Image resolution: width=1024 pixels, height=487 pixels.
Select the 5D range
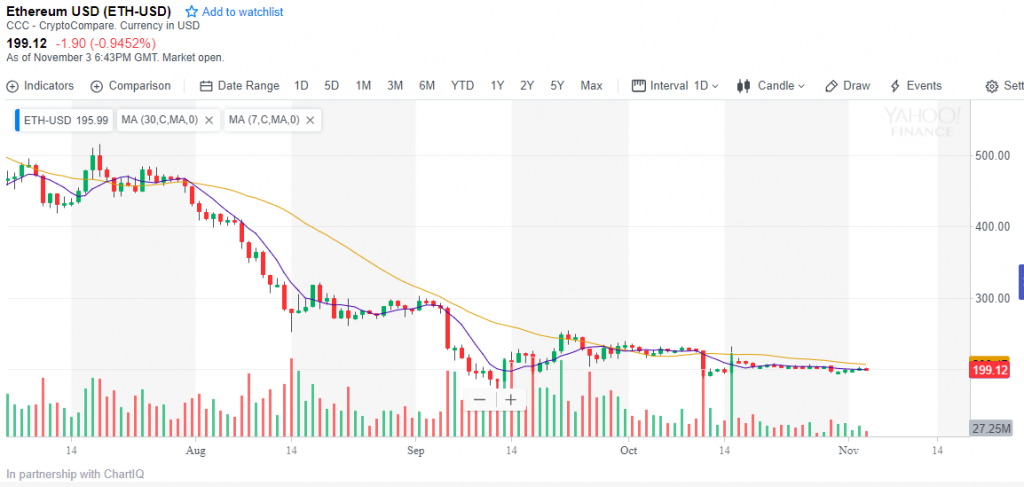coord(332,86)
